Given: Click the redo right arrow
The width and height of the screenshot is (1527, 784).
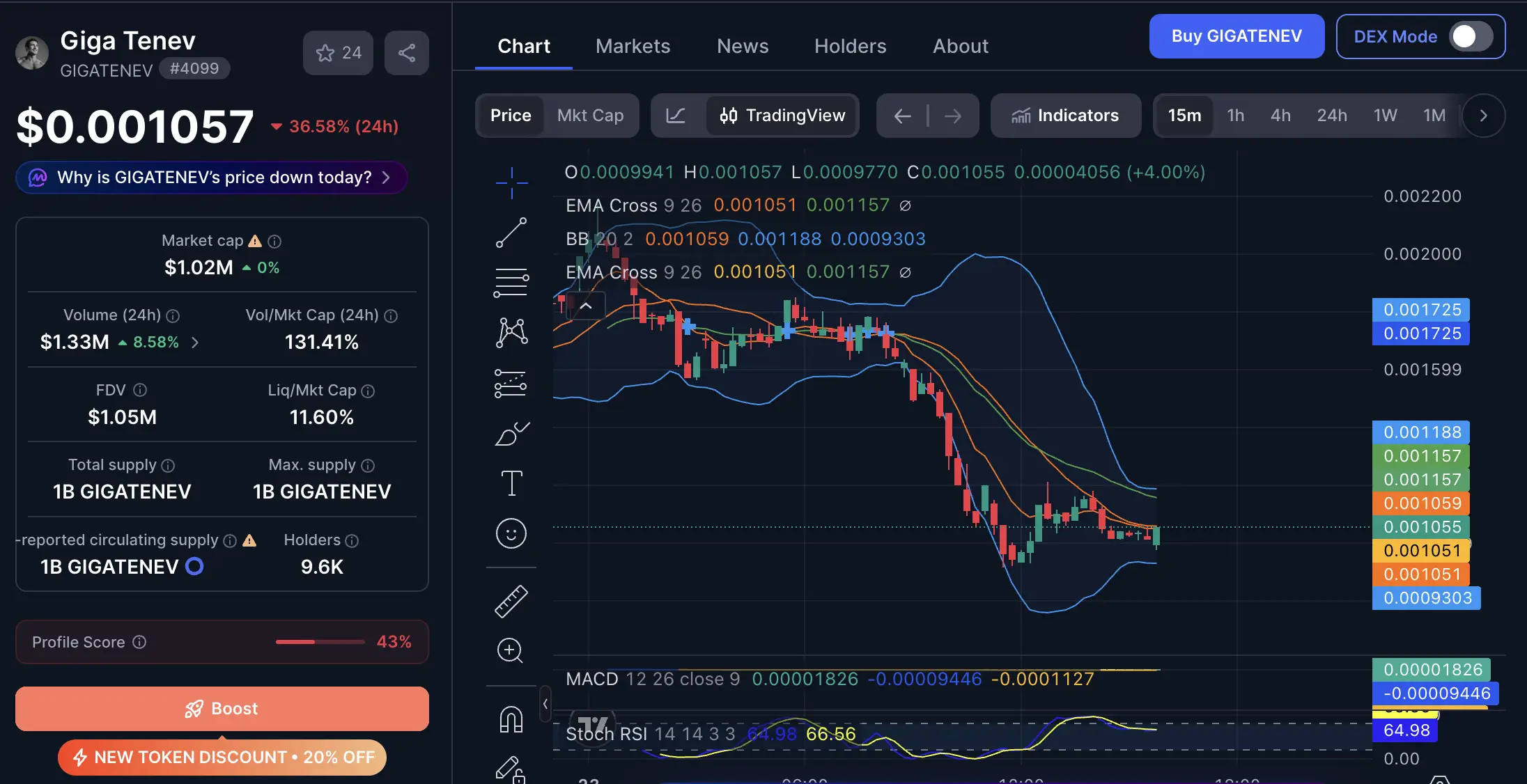Looking at the screenshot, I should tap(953, 116).
